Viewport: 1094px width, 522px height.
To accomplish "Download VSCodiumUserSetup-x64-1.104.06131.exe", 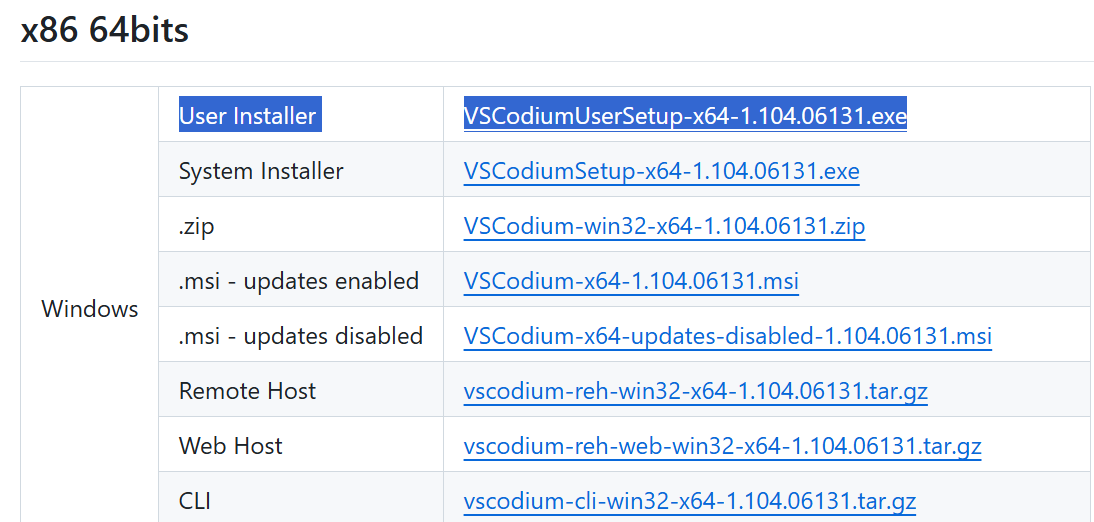I will tap(685, 115).
